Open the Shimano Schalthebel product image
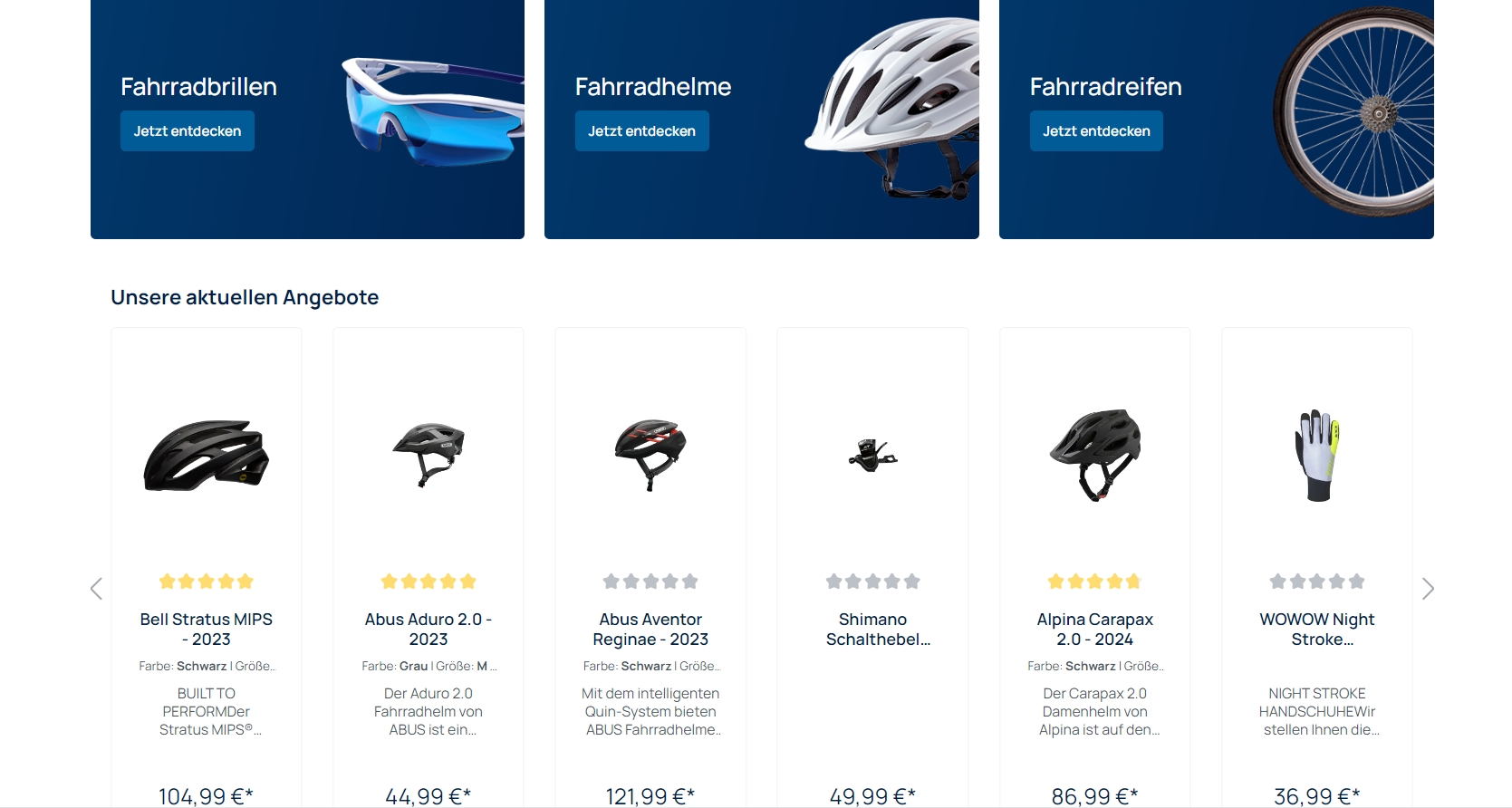Image resolution: width=1512 pixels, height=808 pixels. point(872,455)
